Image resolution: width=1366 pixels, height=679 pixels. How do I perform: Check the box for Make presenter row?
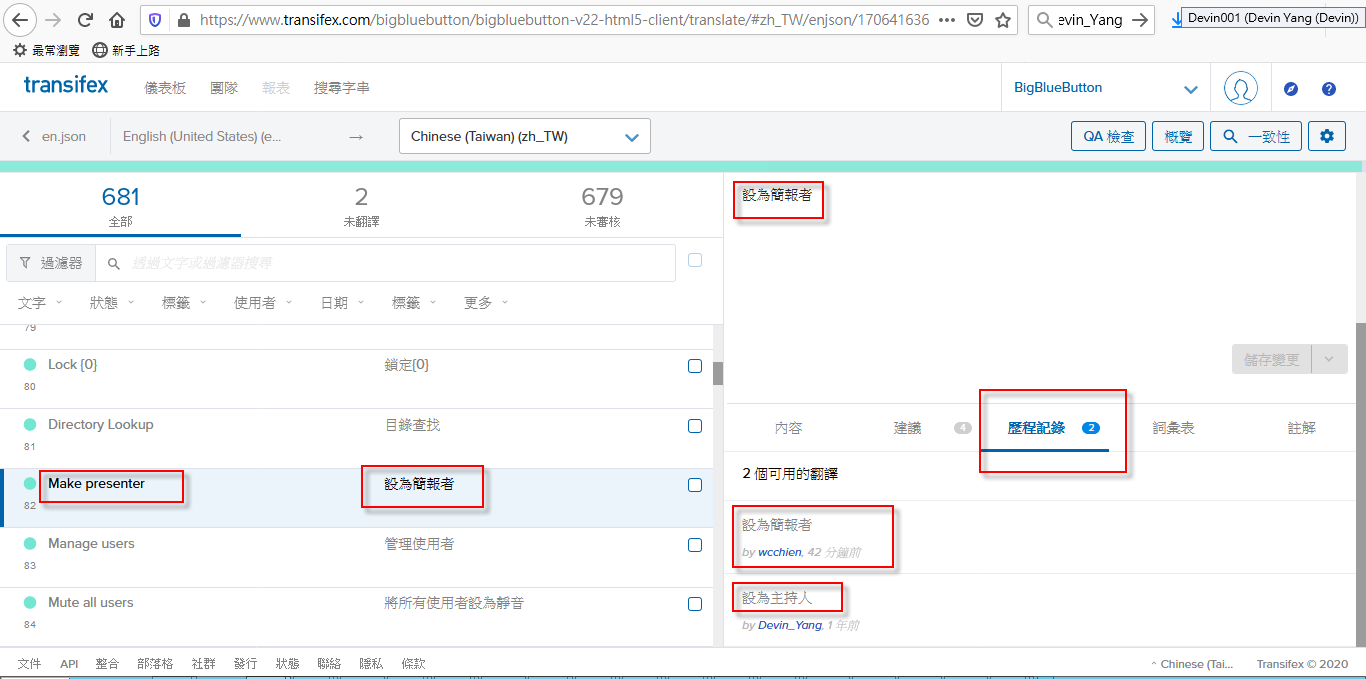pyautogui.click(x=695, y=485)
